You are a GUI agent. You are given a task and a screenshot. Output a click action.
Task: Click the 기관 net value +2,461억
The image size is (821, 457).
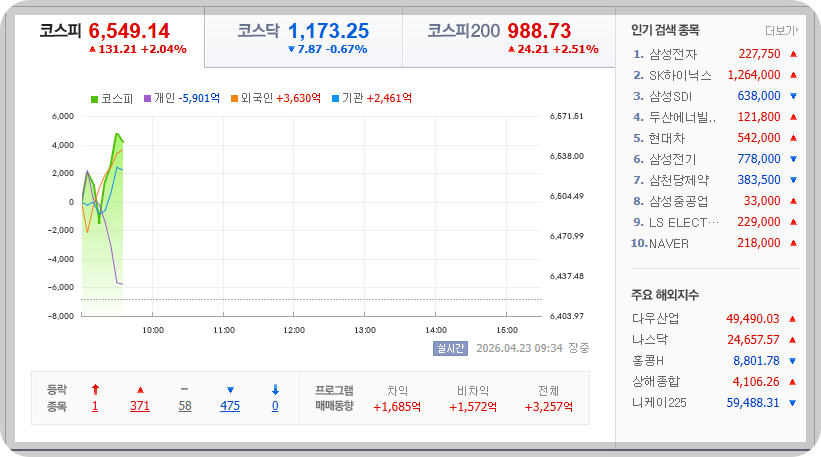click(389, 98)
